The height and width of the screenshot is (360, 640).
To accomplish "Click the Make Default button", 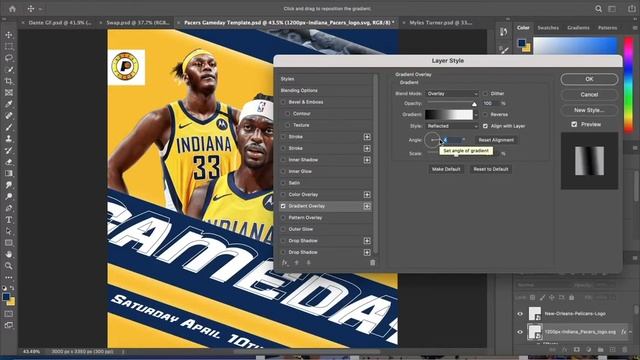I will (x=446, y=169).
